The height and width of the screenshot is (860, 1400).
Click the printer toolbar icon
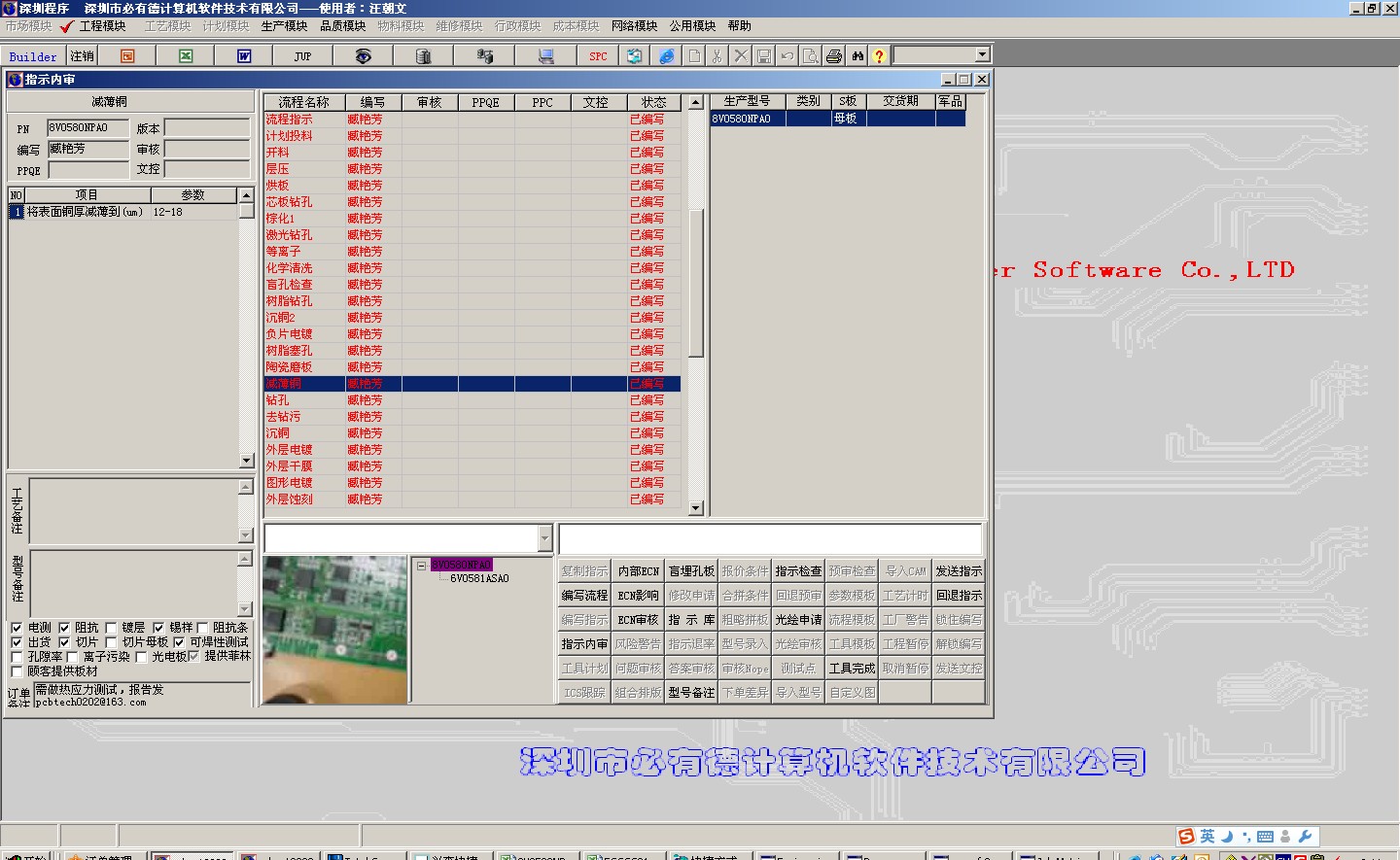[x=834, y=56]
